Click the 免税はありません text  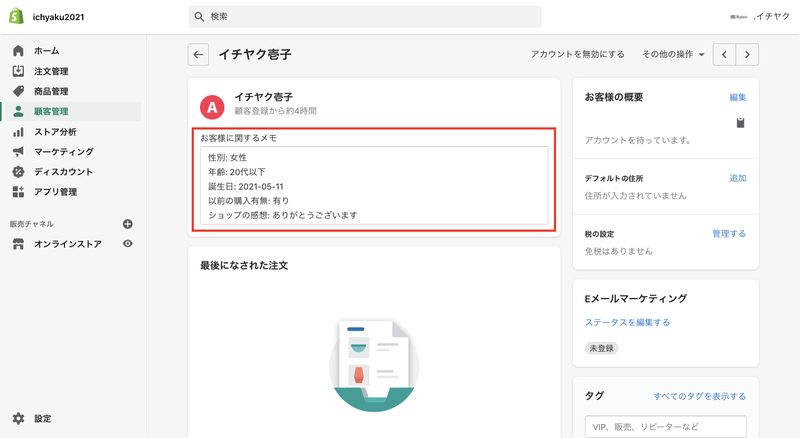click(618, 251)
